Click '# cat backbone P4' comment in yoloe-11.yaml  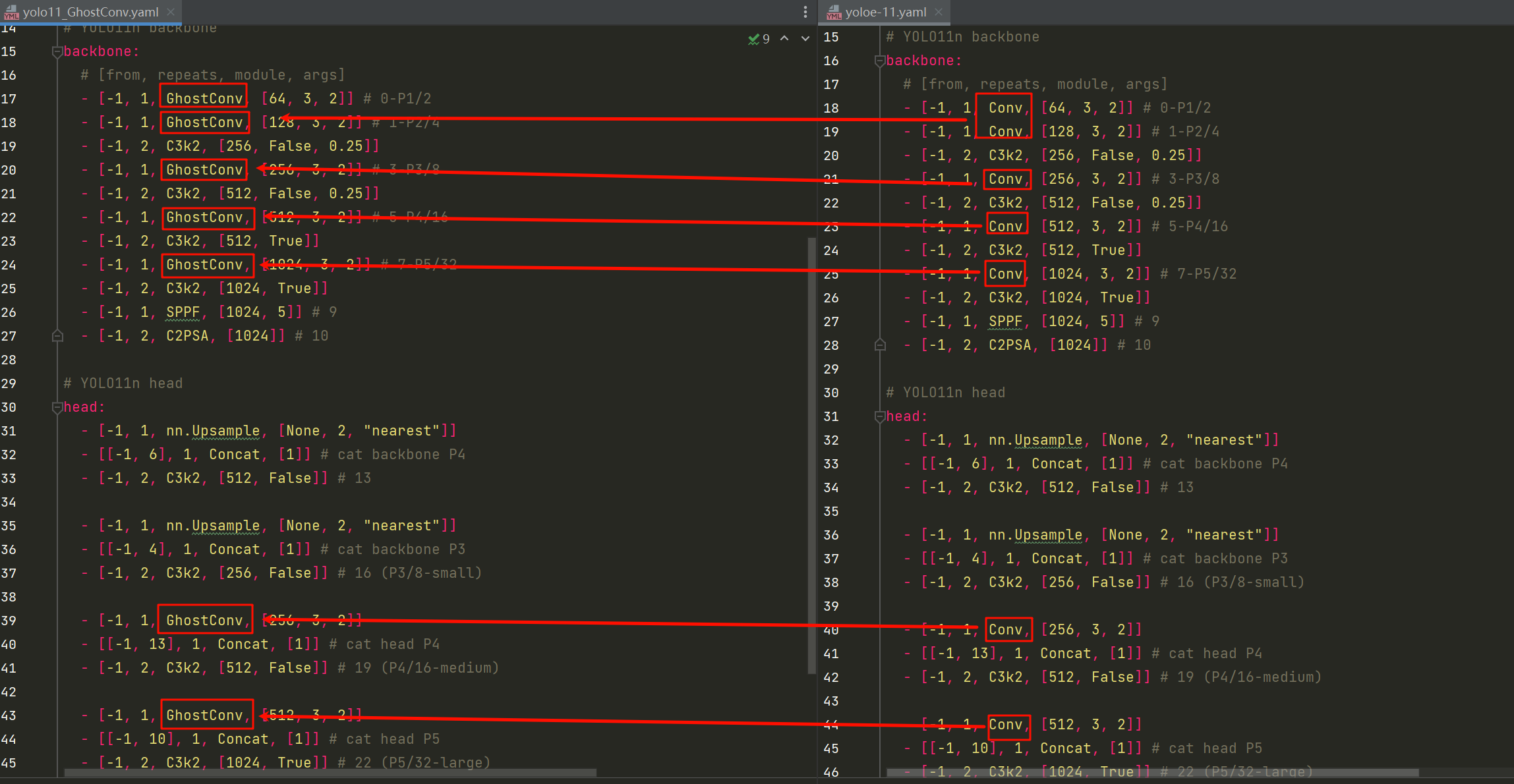[x=1215, y=464]
